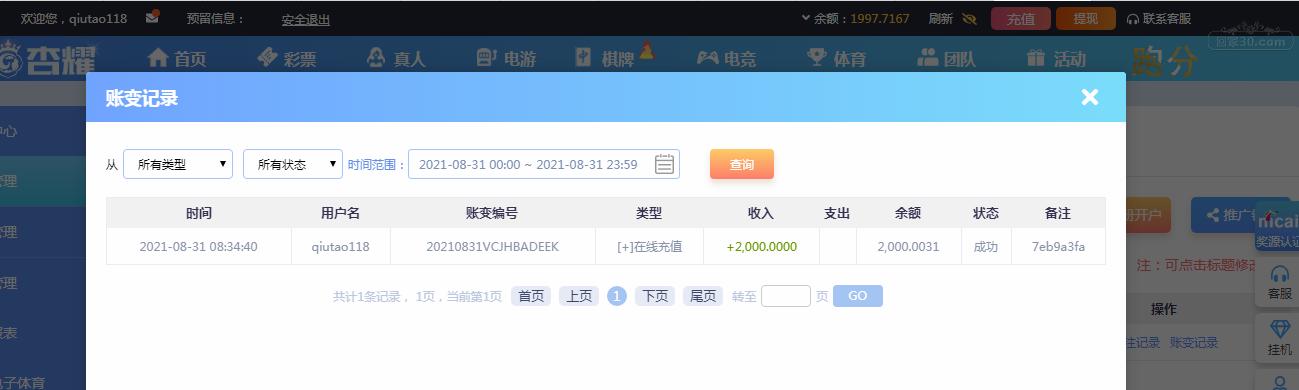Click the 充值 recharge button
1299x390 pixels.
tap(1021, 18)
